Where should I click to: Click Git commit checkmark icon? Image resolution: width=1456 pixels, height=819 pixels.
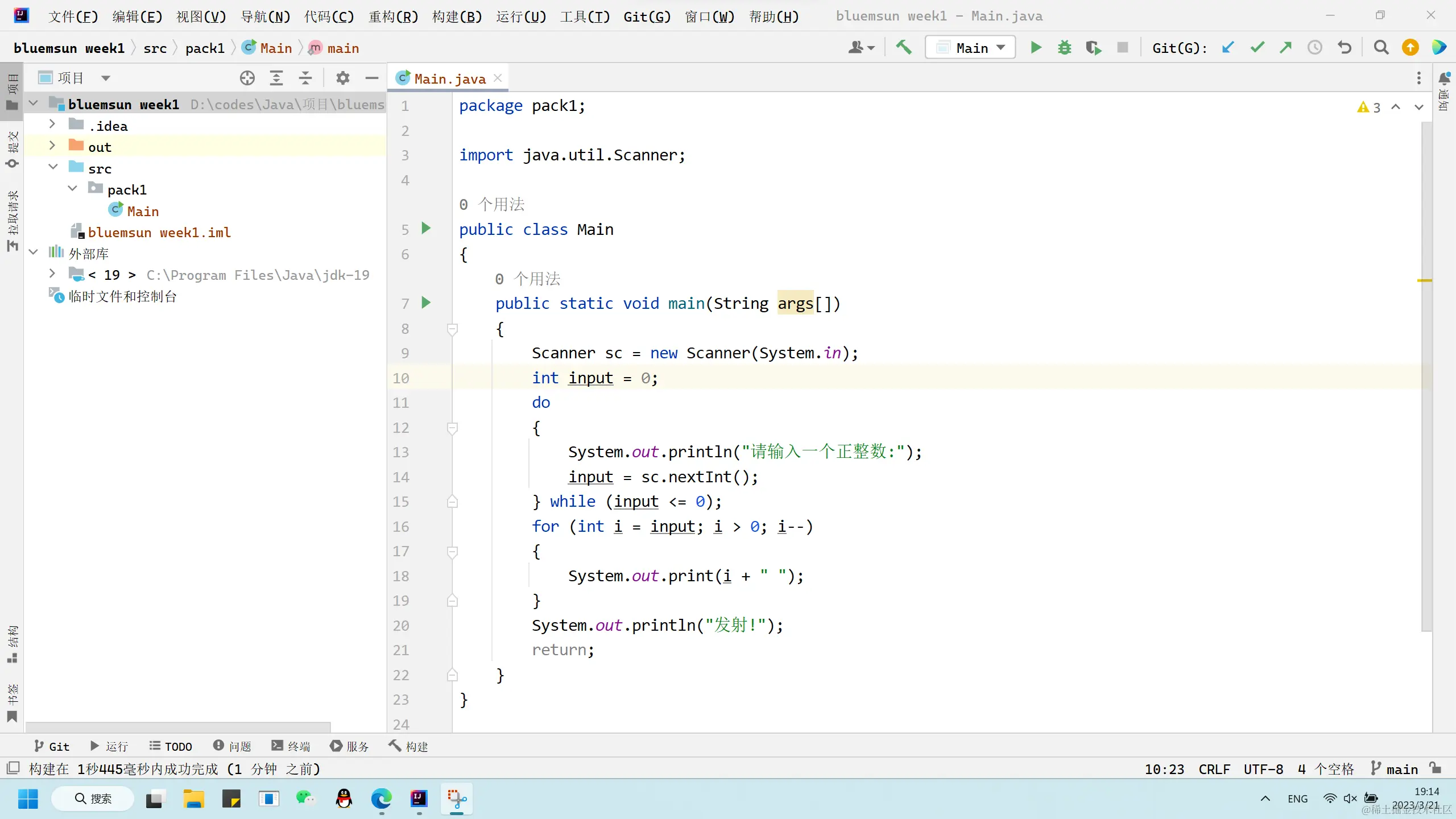[x=1257, y=48]
